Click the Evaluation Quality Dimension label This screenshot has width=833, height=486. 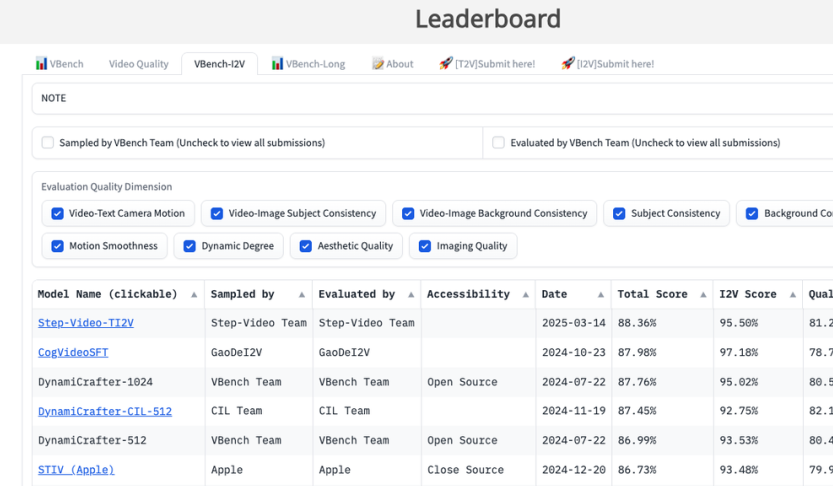coord(107,187)
